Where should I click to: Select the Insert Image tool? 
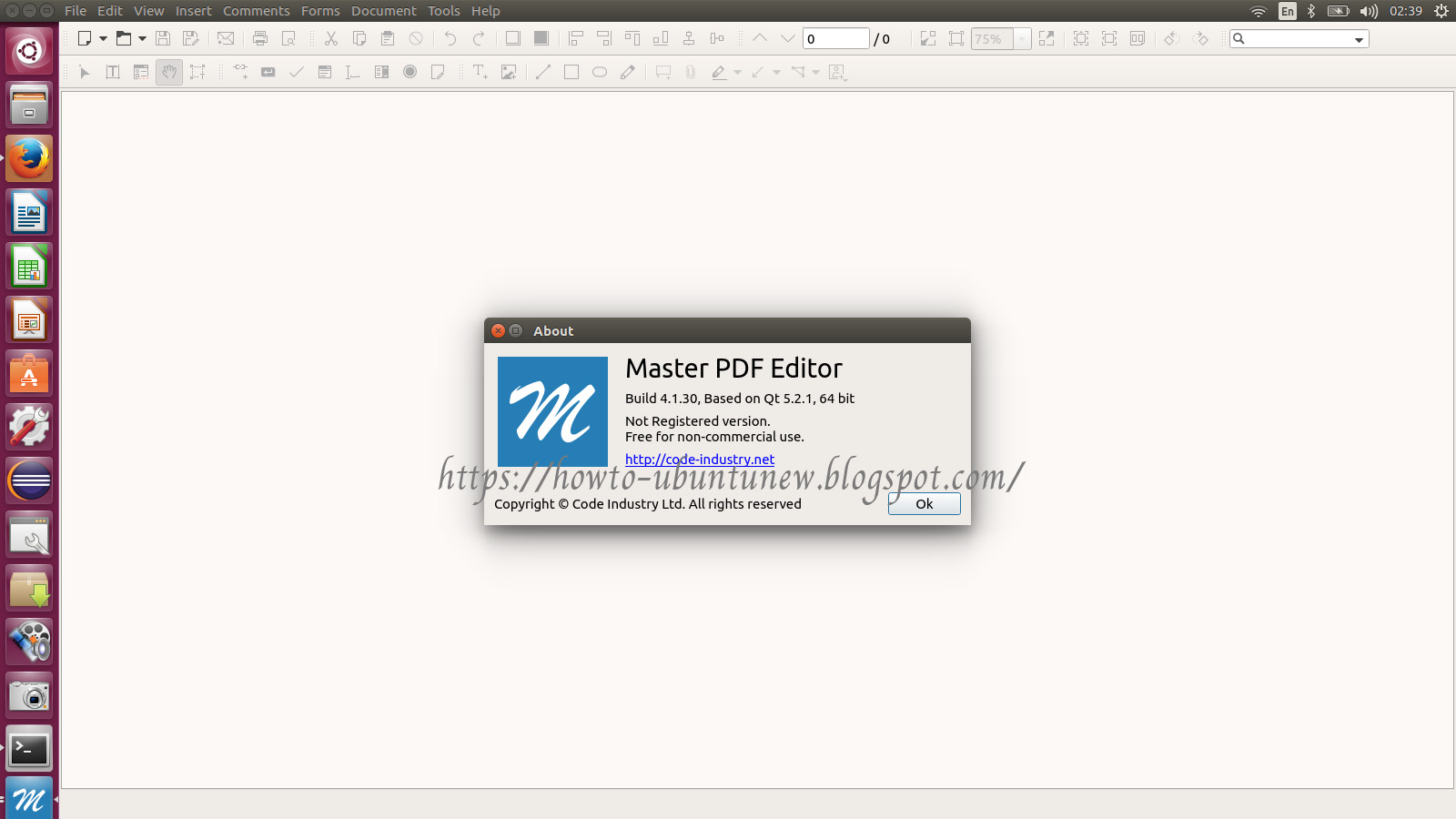(508, 72)
